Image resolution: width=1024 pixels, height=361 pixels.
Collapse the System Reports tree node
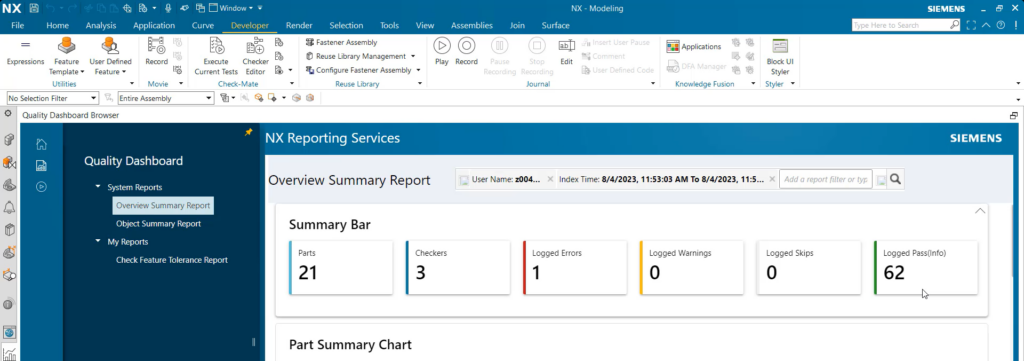pos(99,187)
